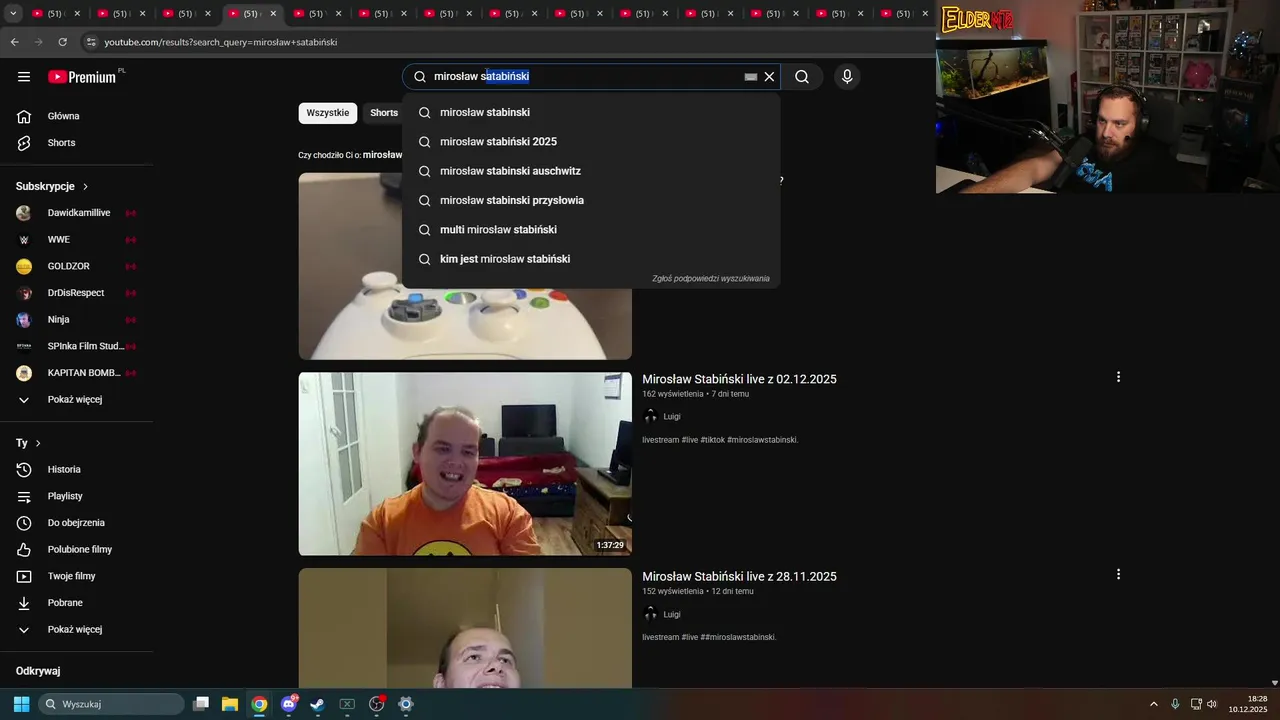
Task: Open title 'Mirosław Stabiński live z 28.11.2025'
Action: (x=739, y=577)
